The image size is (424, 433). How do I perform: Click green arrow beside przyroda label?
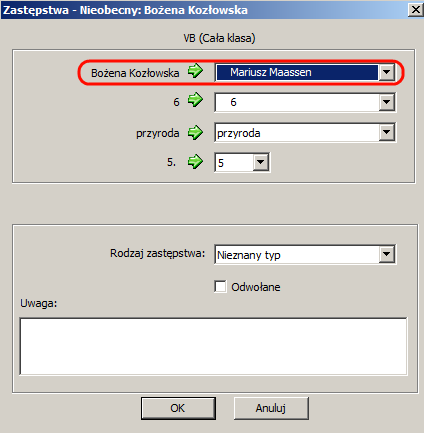pyautogui.click(x=195, y=133)
